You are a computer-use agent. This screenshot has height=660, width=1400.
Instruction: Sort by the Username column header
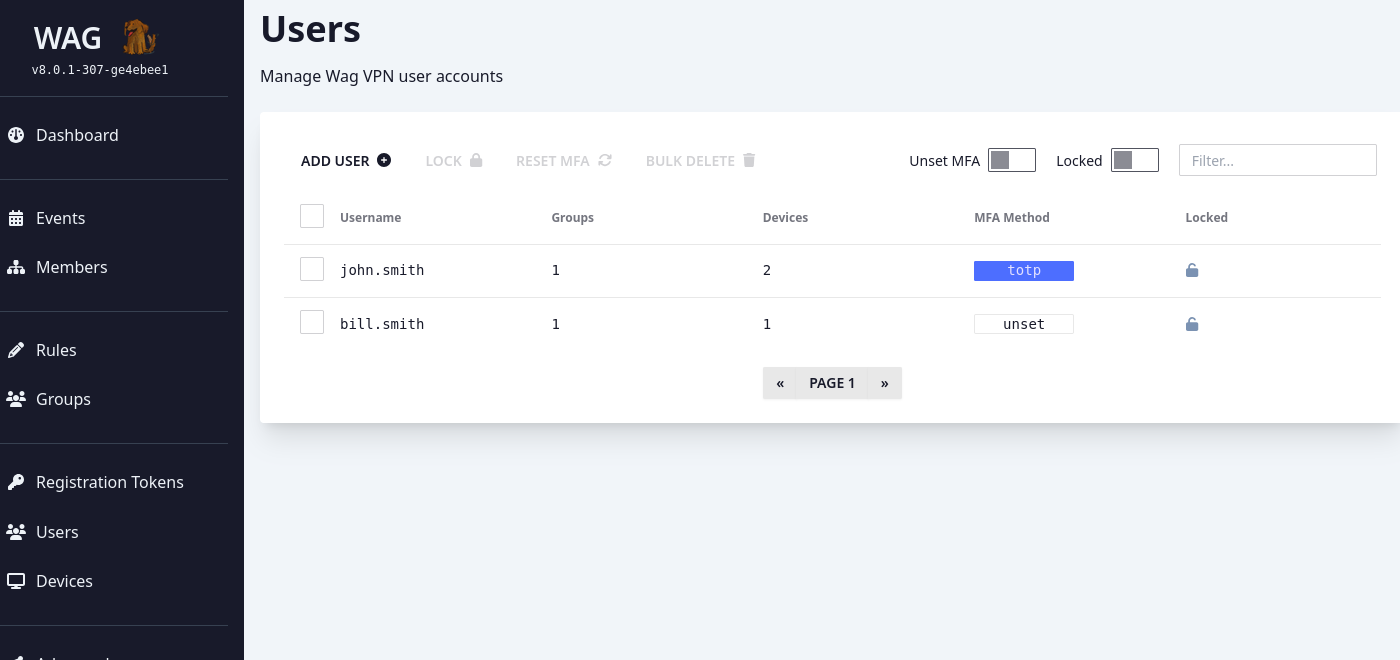click(x=370, y=217)
